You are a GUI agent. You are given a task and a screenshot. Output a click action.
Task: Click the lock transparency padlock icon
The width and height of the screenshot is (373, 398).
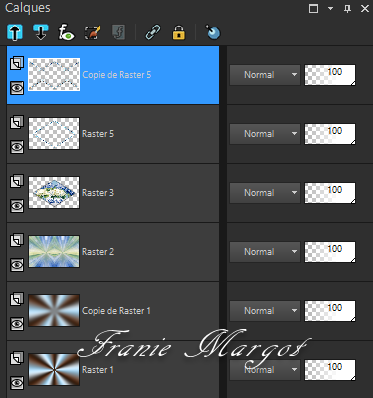click(179, 33)
